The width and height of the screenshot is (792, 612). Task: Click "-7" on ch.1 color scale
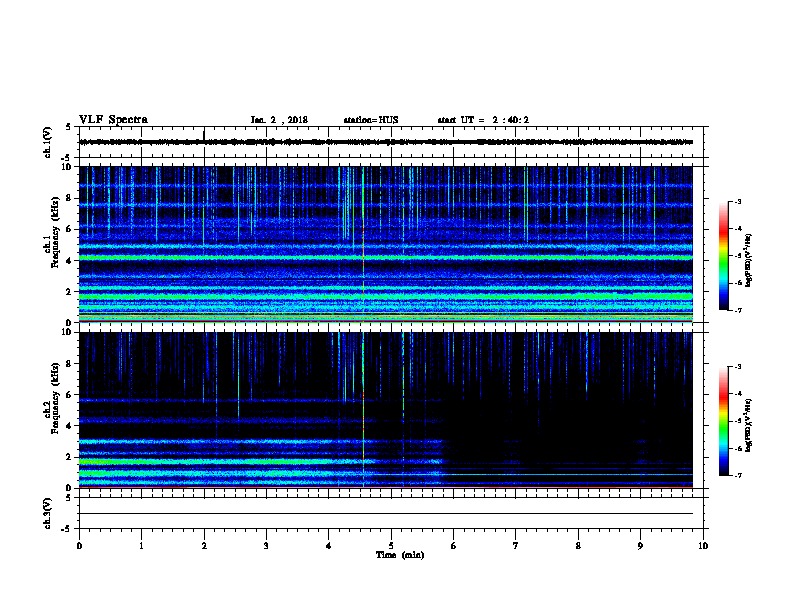738,310
